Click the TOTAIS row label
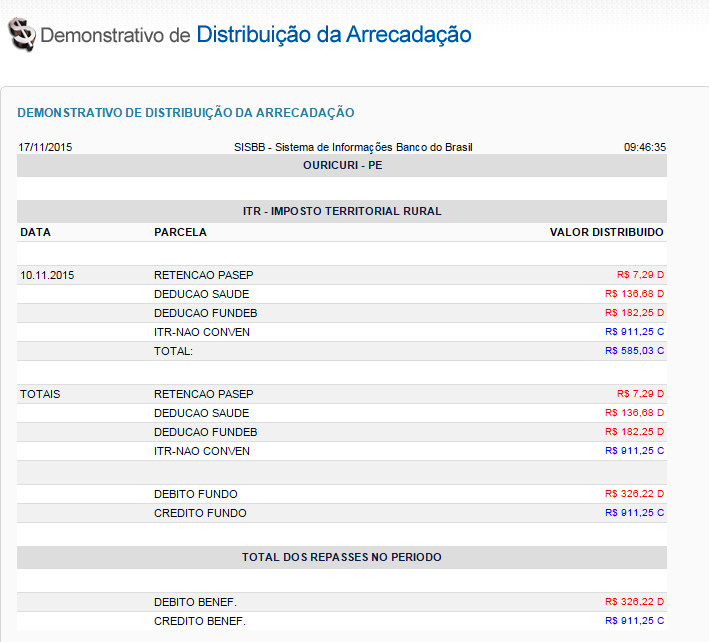 pyautogui.click(x=40, y=394)
